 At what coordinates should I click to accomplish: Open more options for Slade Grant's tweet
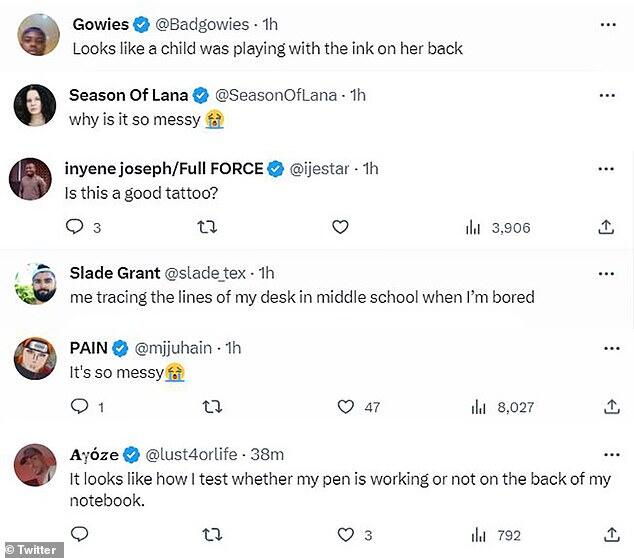(606, 273)
